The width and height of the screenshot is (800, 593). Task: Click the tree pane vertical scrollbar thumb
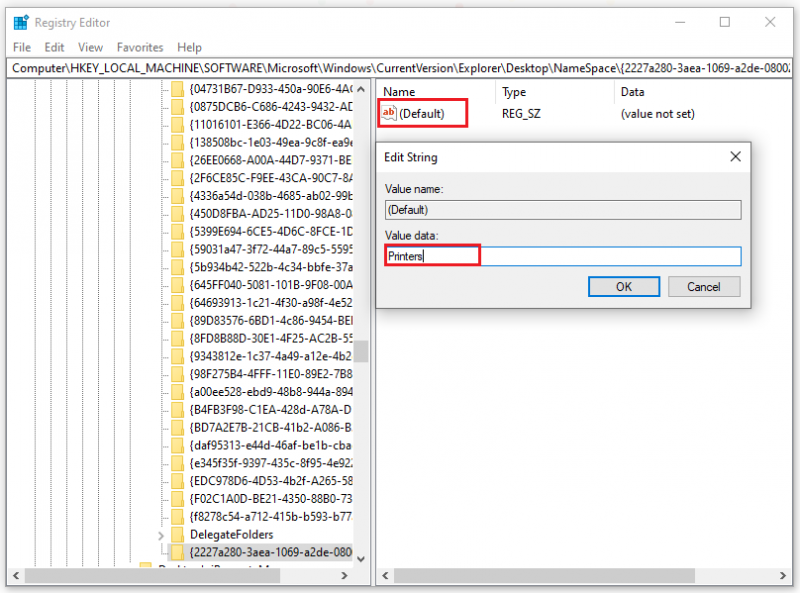[361, 351]
